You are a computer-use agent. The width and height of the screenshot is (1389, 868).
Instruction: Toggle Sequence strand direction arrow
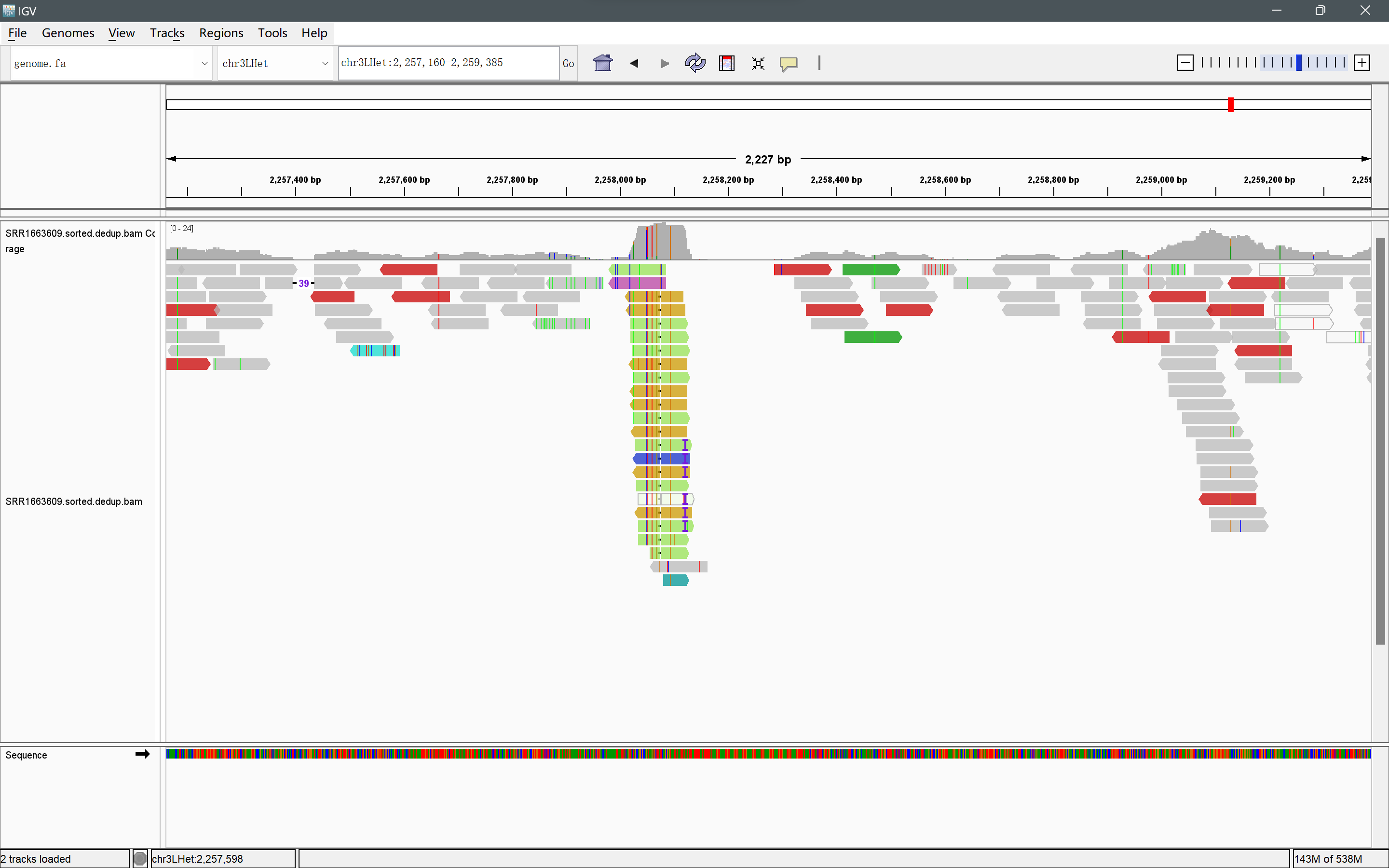point(142,754)
